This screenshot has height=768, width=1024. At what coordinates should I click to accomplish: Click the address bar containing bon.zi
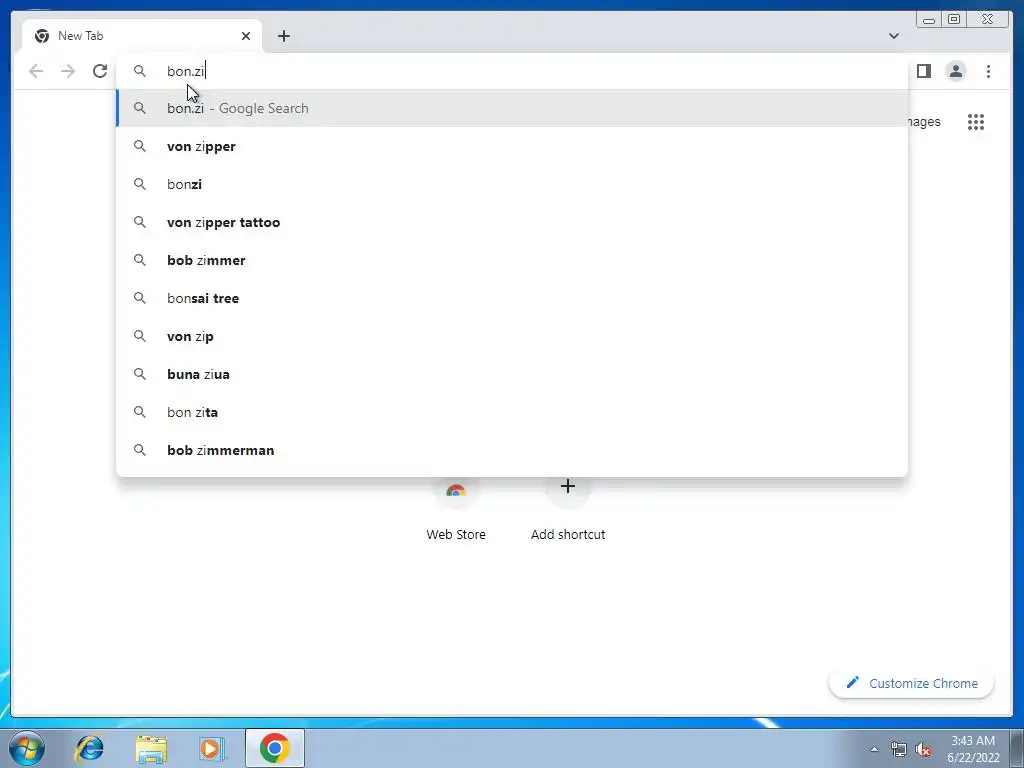(512, 71)
